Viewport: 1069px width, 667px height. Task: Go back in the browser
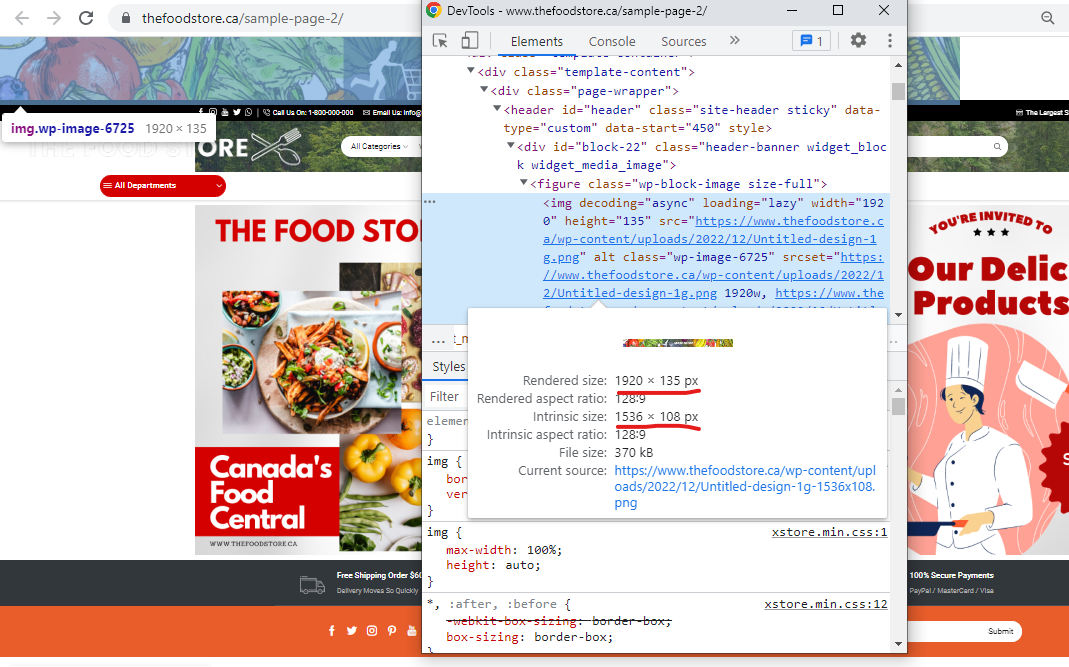22,18
